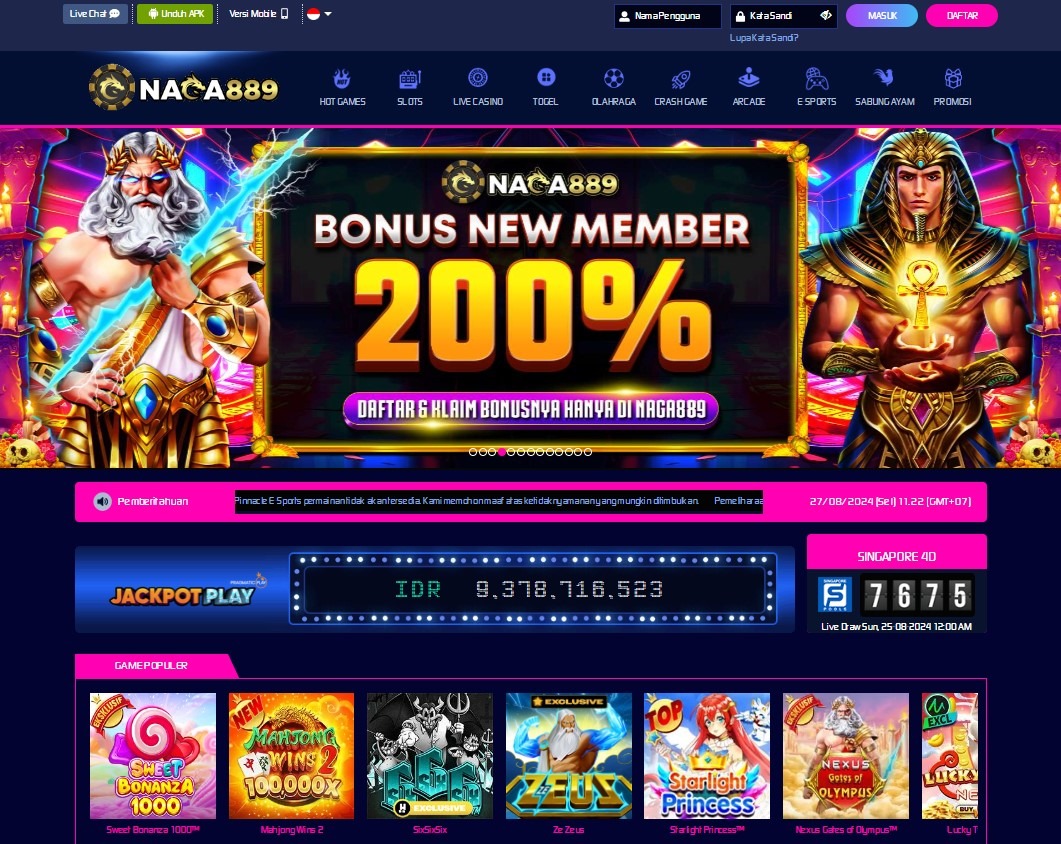
Task: Select the Slots machine icon
Action: point(409,79)
